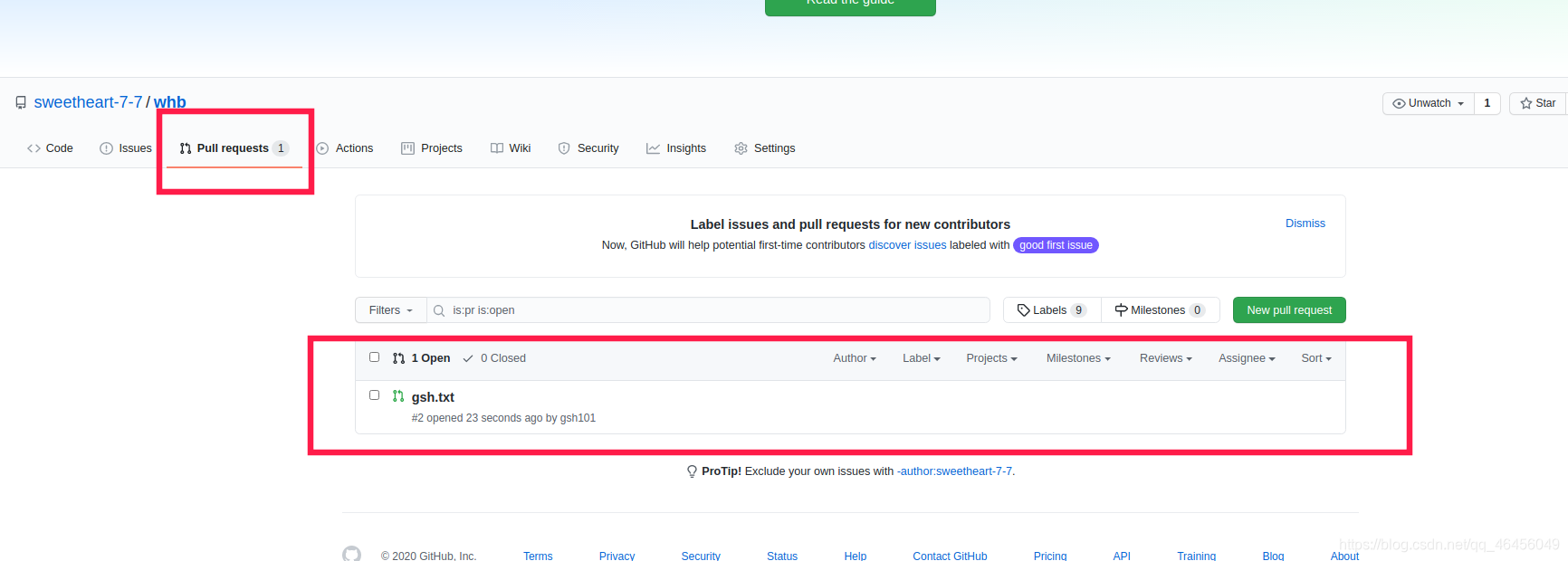Click the good first issue label
This screenshot has width=1568, height=561.
coord(1056,245)
